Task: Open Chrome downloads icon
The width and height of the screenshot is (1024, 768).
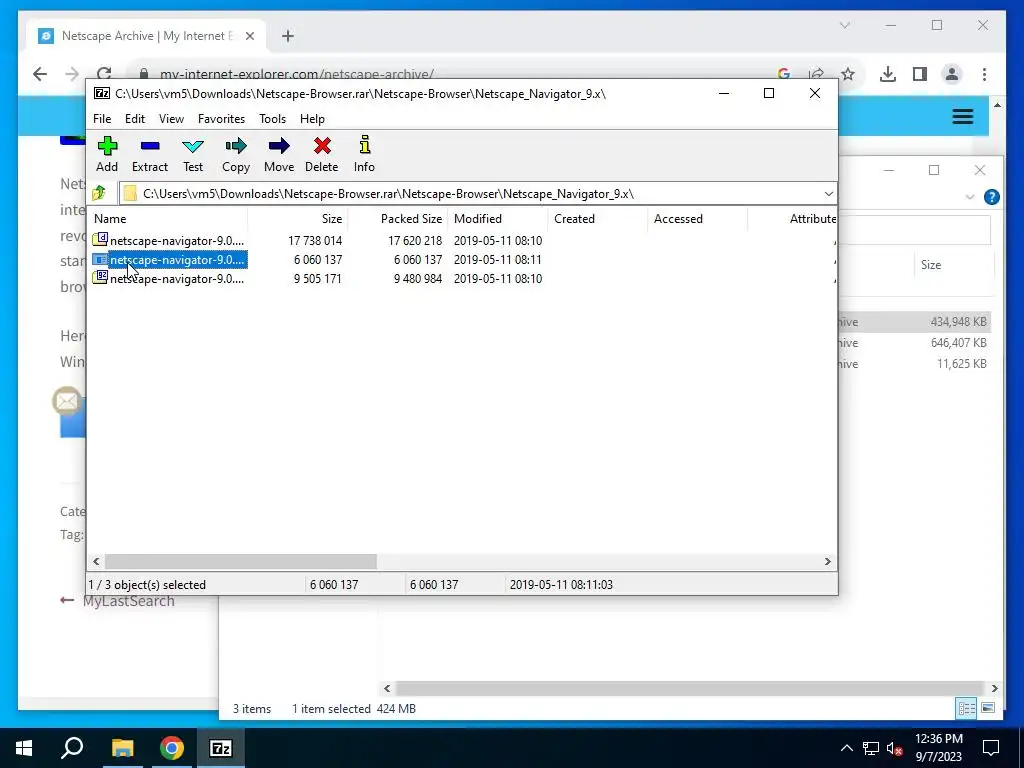Action: click(888, 74)
